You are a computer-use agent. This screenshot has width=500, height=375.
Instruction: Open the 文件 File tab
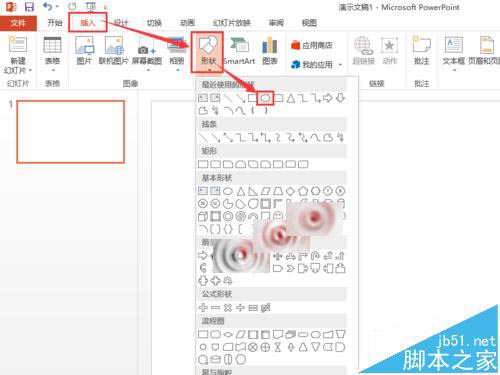pos(18,23)
